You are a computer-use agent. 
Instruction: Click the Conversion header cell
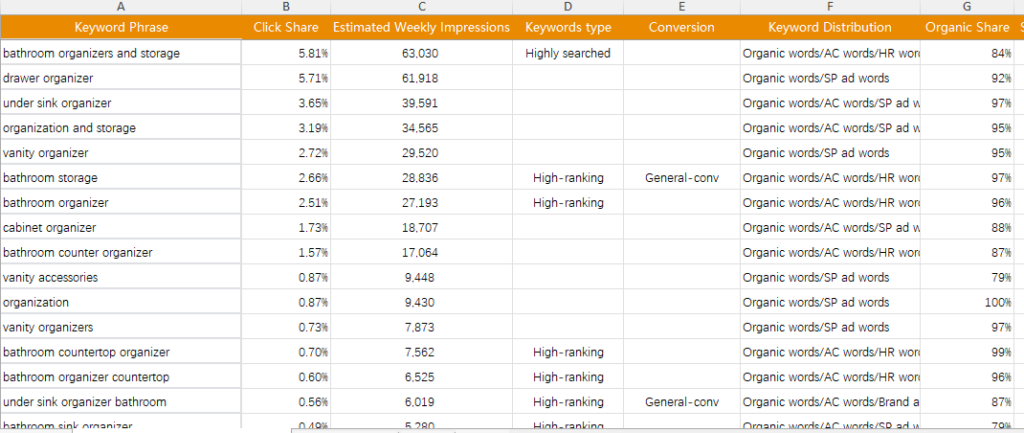click(x=681, y=27)
